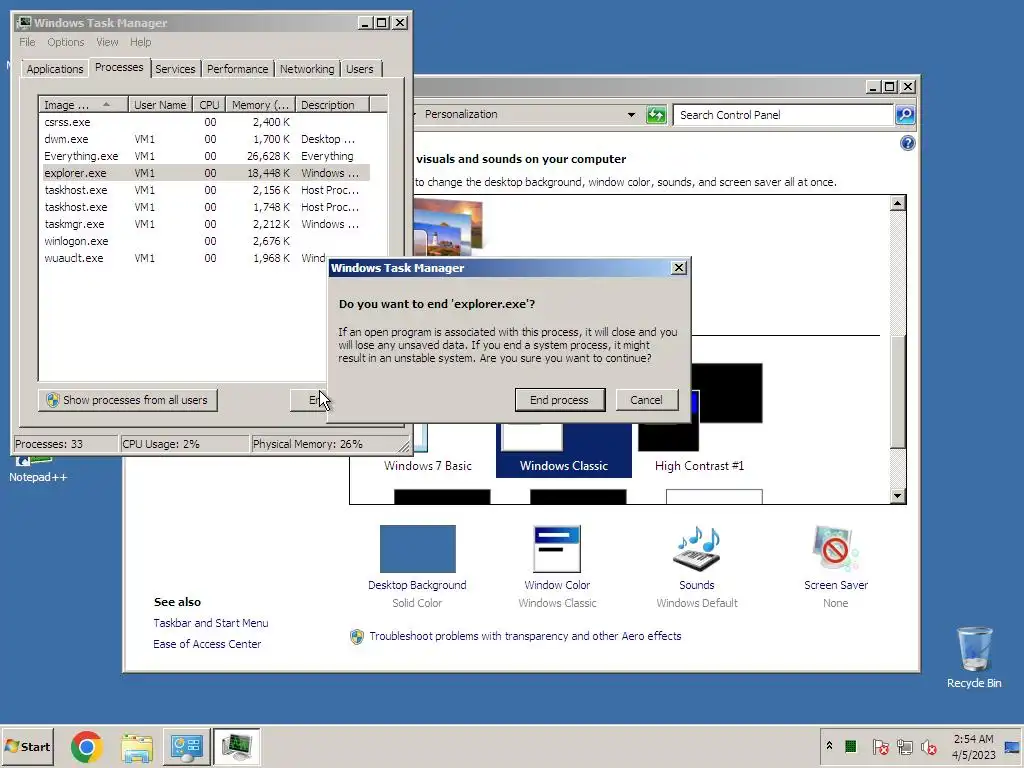The height and width of the screenshot is (768, 1024).
Task: Click Show processes from all users
Action: [127, 400]
